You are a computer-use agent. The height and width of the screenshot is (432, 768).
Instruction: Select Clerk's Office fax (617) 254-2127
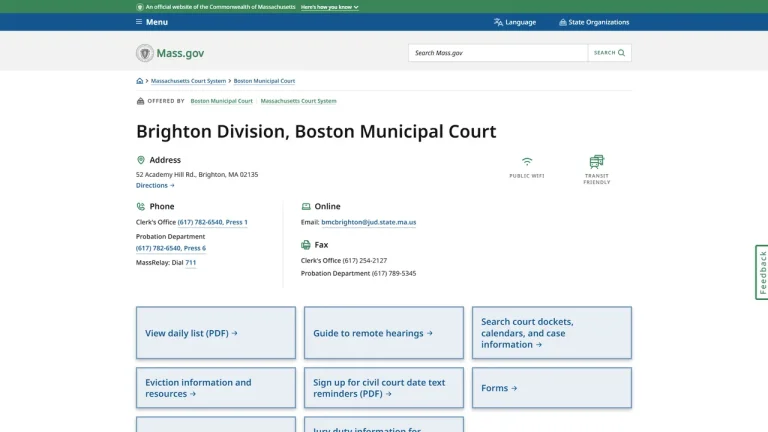(x=344, y=261)
